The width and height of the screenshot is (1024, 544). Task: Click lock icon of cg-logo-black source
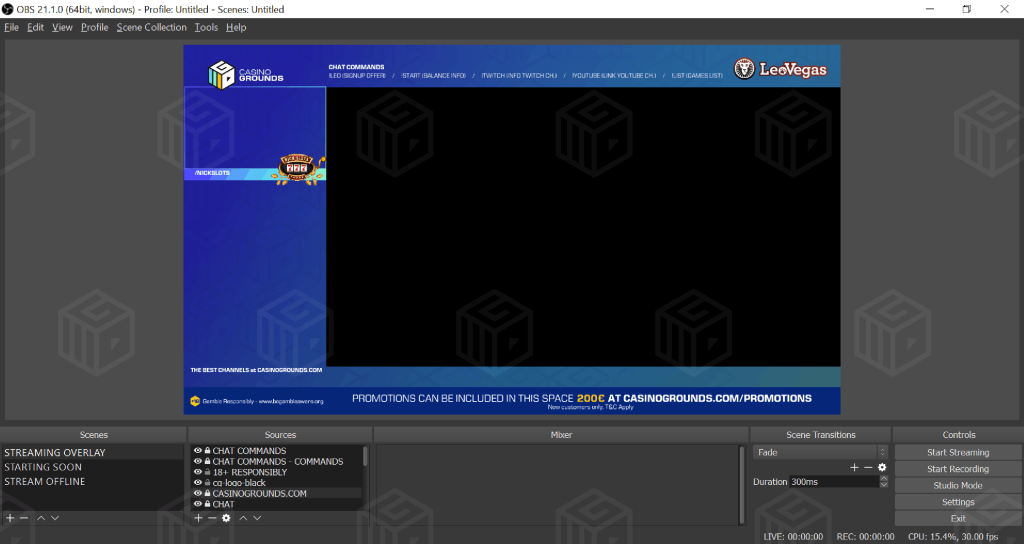click(x=207, y=483)
